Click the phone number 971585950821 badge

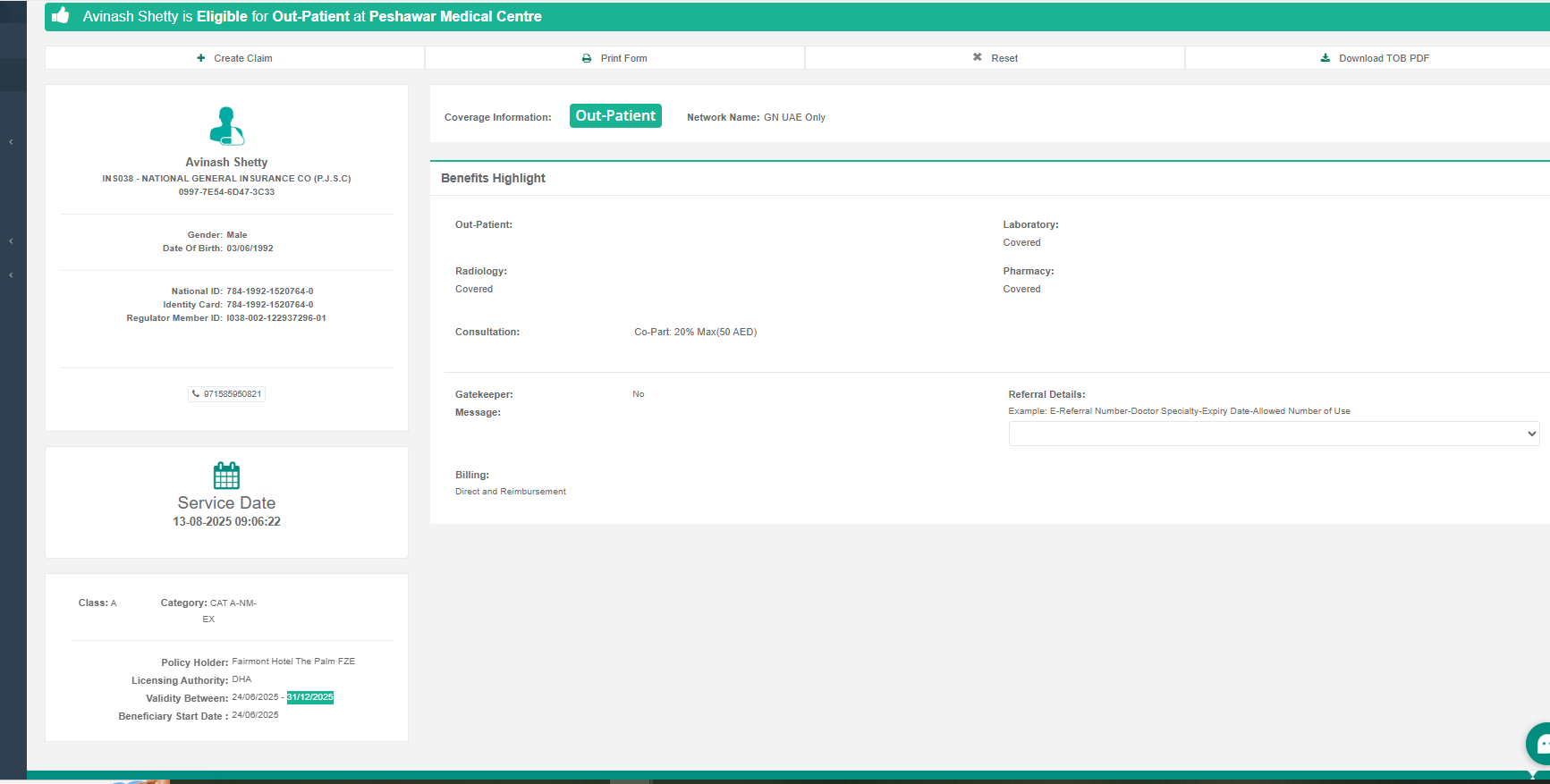[226, 394]
